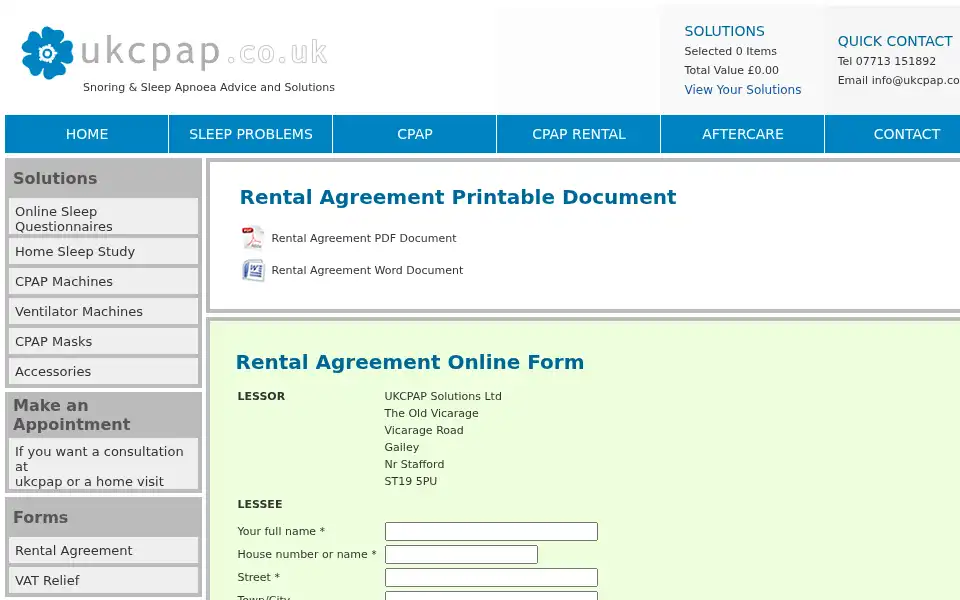Select CPAP in the navigation bar

pyautogui.click(x=414, y=134)
